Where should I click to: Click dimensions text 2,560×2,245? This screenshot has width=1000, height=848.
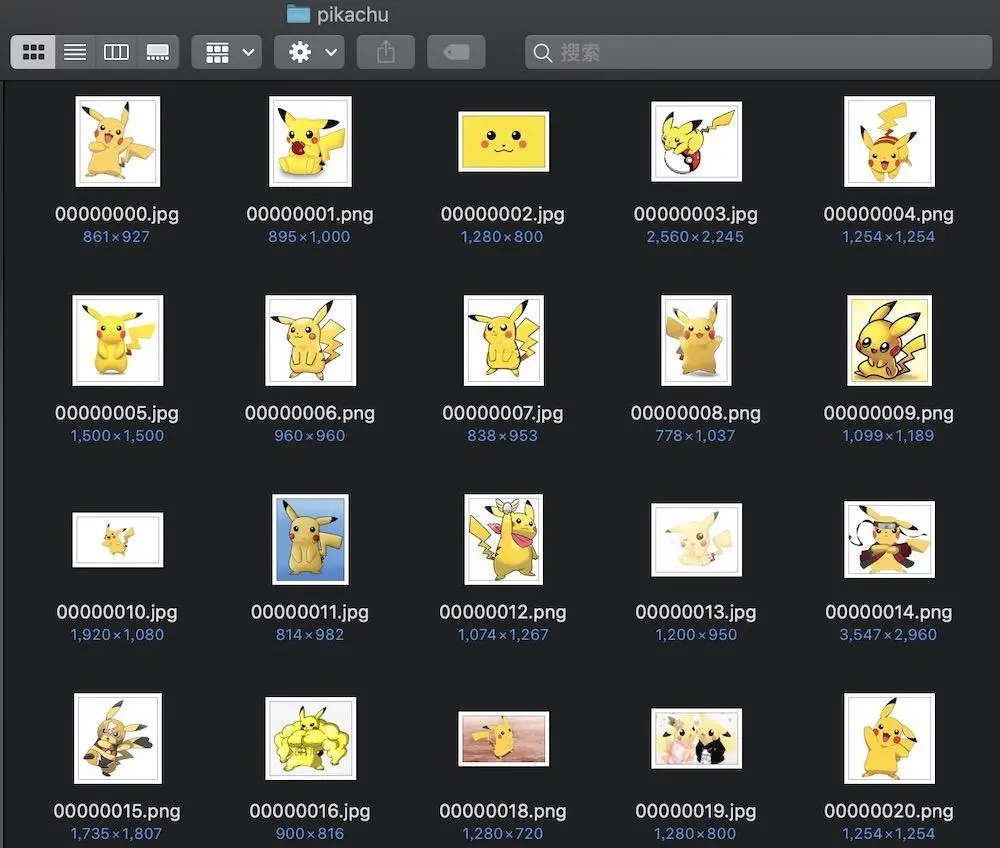(695, 237)
